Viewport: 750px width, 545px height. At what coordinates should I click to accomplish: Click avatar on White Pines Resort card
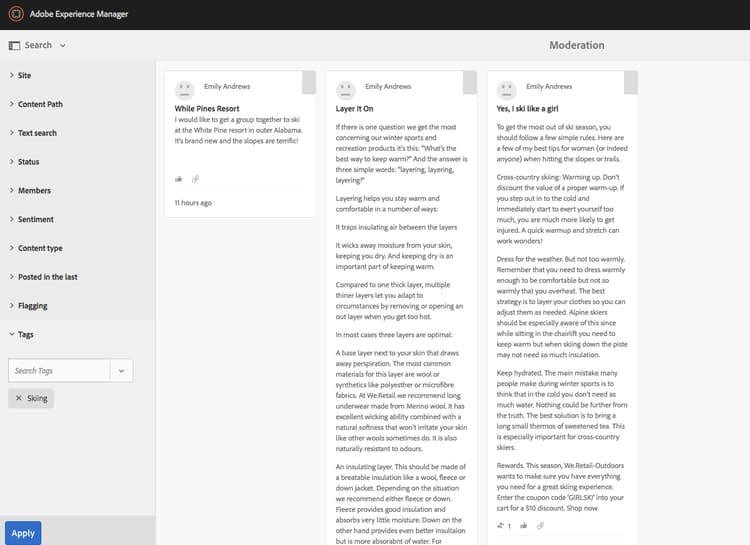[x=184, y=89]
